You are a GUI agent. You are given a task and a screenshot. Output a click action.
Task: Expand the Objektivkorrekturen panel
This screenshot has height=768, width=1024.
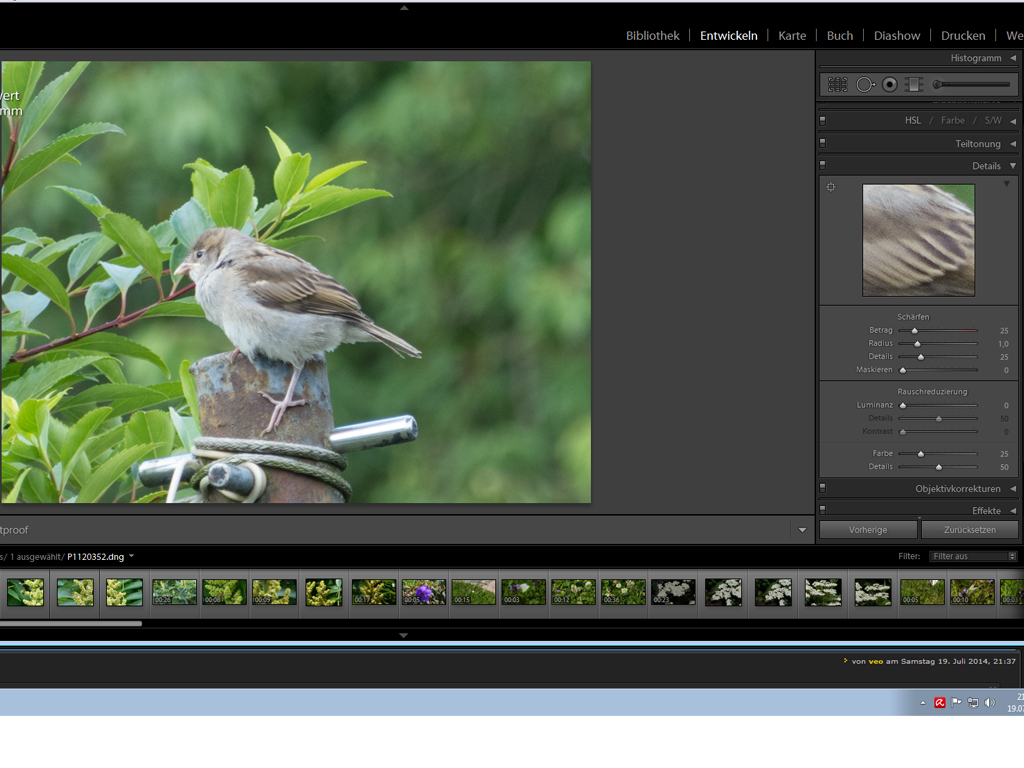pos(1012,489)
